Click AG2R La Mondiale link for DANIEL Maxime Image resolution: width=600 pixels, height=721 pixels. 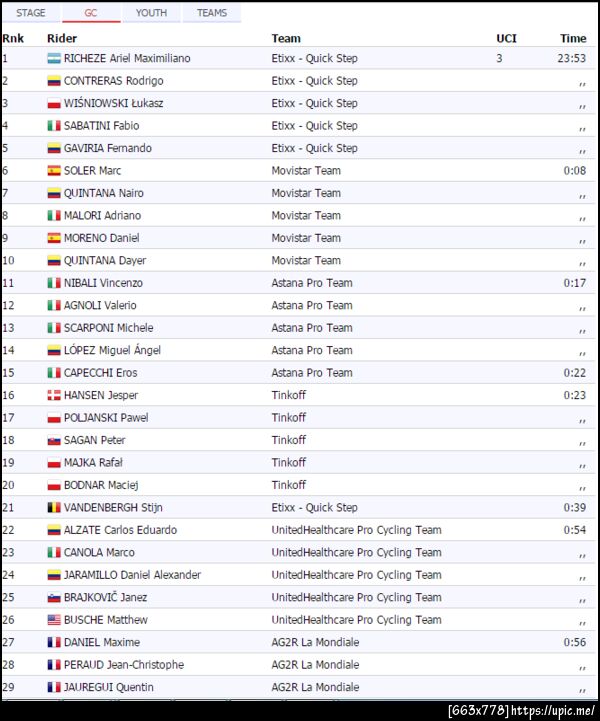coord(315,642)
